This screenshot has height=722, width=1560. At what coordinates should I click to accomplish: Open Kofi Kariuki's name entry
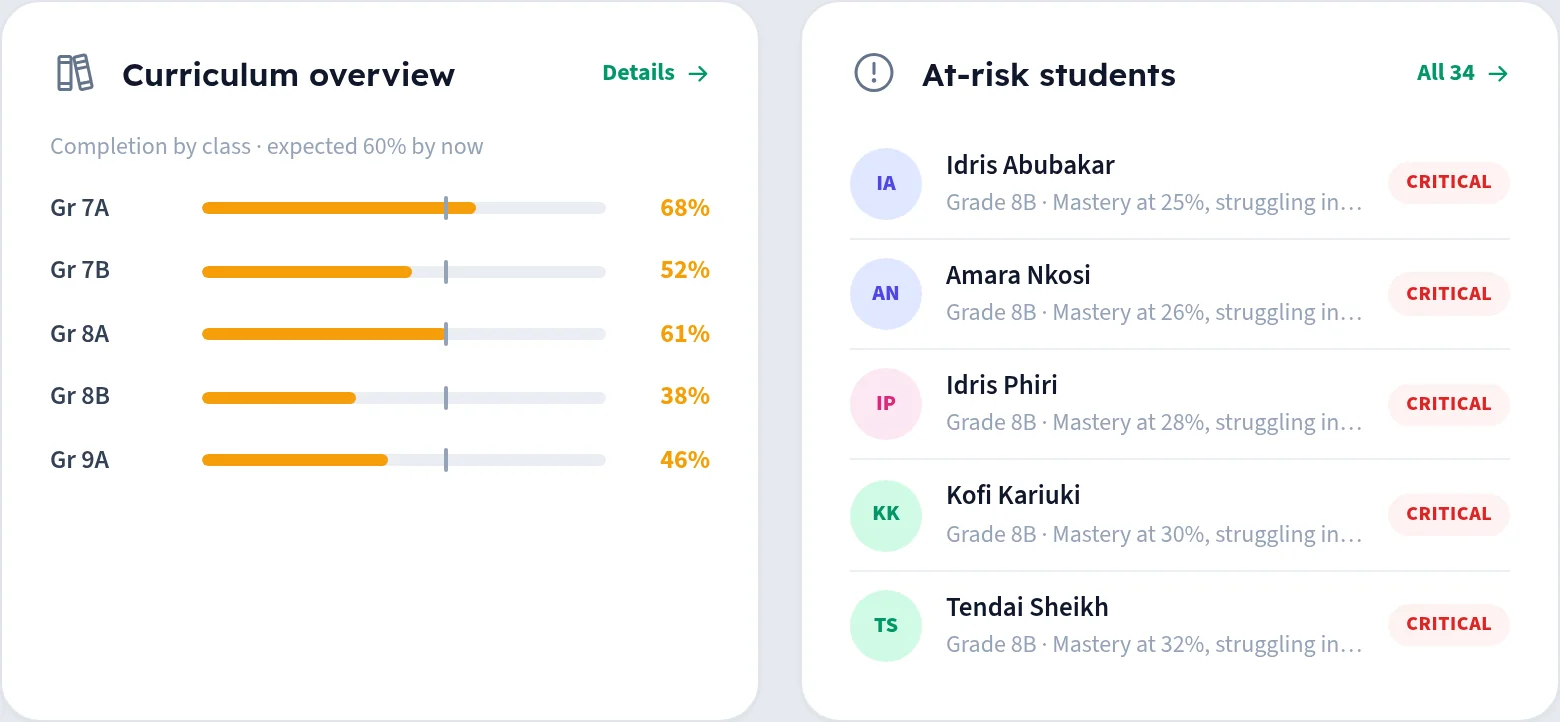pos(1013,496)
